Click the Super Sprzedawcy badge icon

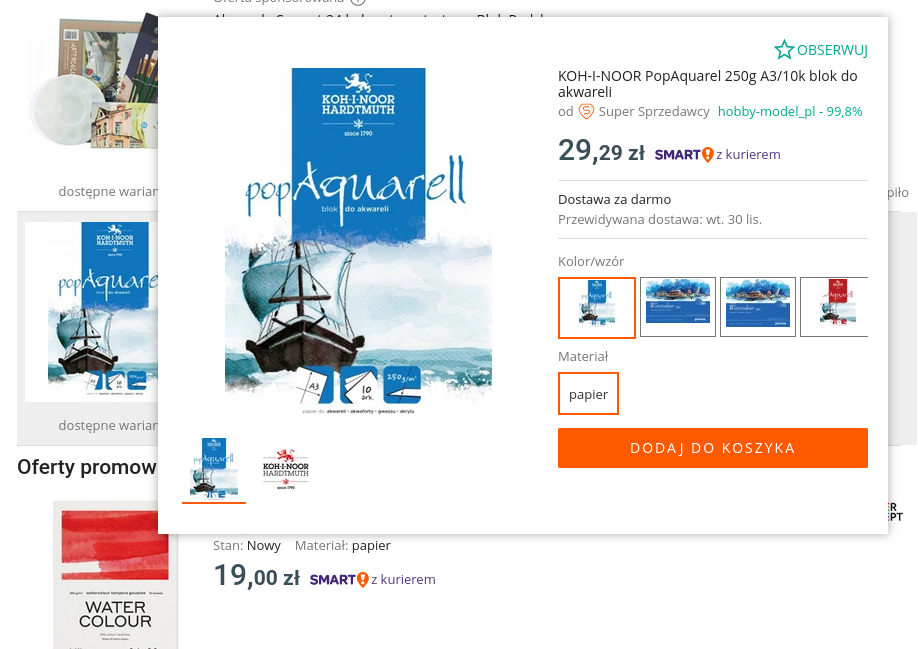[x=586, y=111]
